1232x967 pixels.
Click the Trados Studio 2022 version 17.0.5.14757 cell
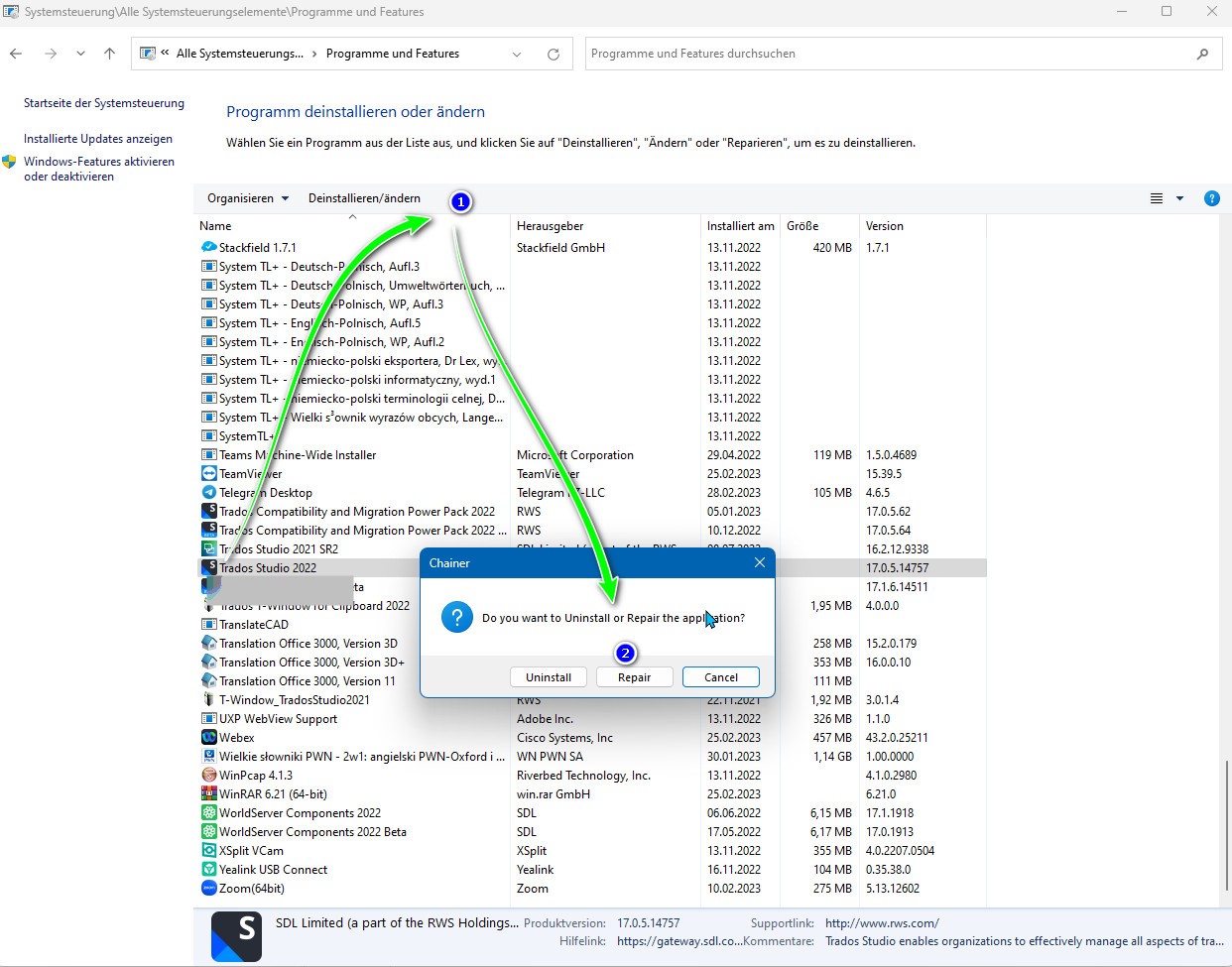pyautogui.click(x=898, y=568)
